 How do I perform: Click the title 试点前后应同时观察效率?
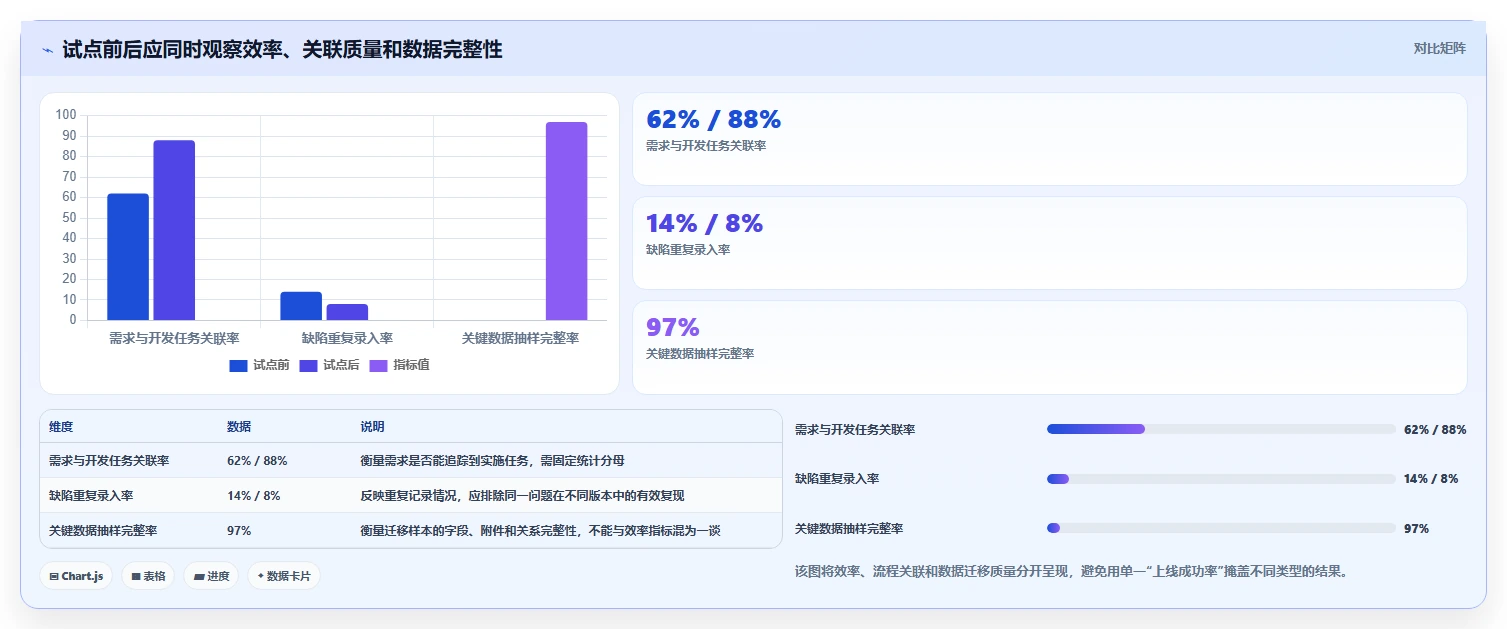(x=282, y=50)
